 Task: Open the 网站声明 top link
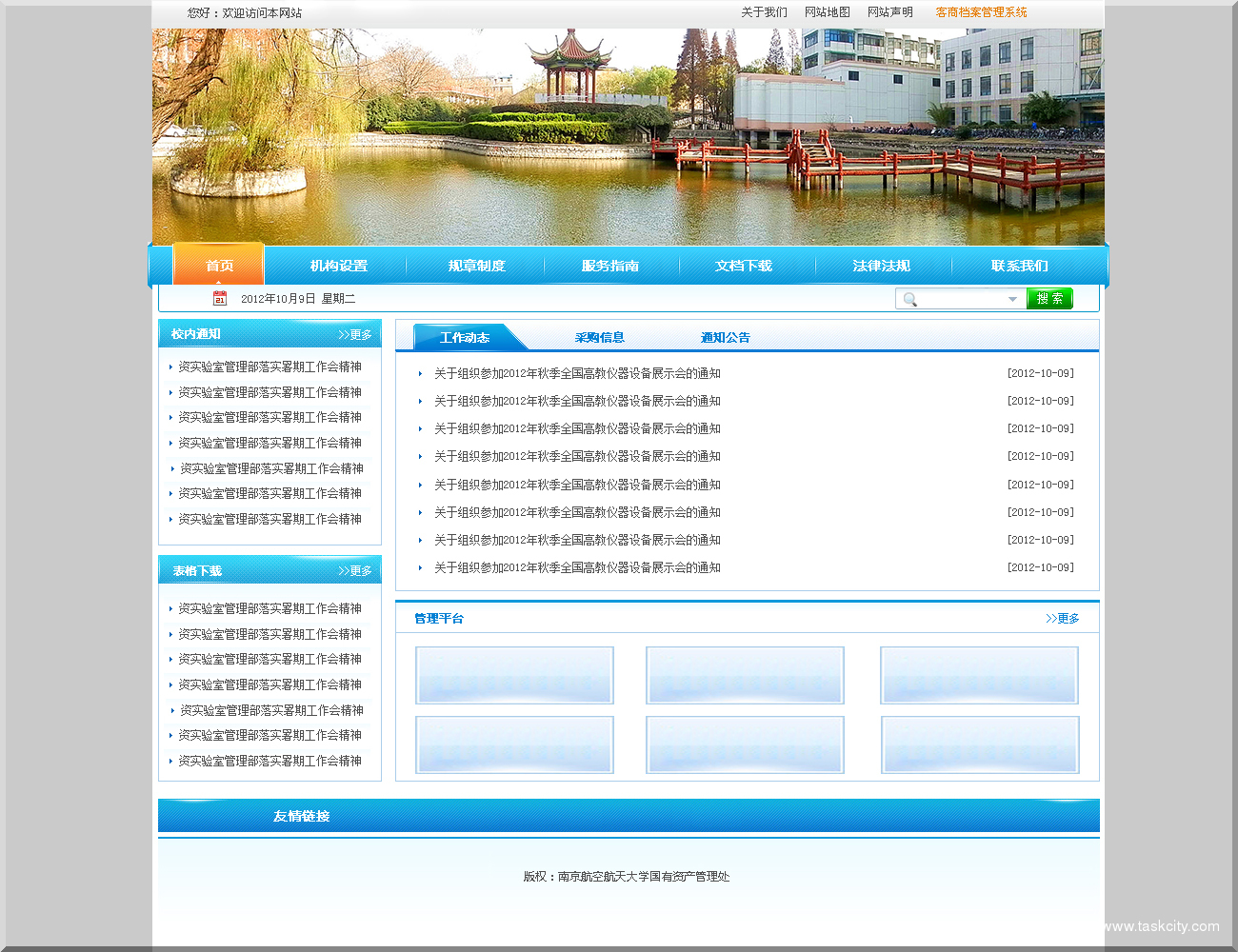pos(889,12)
